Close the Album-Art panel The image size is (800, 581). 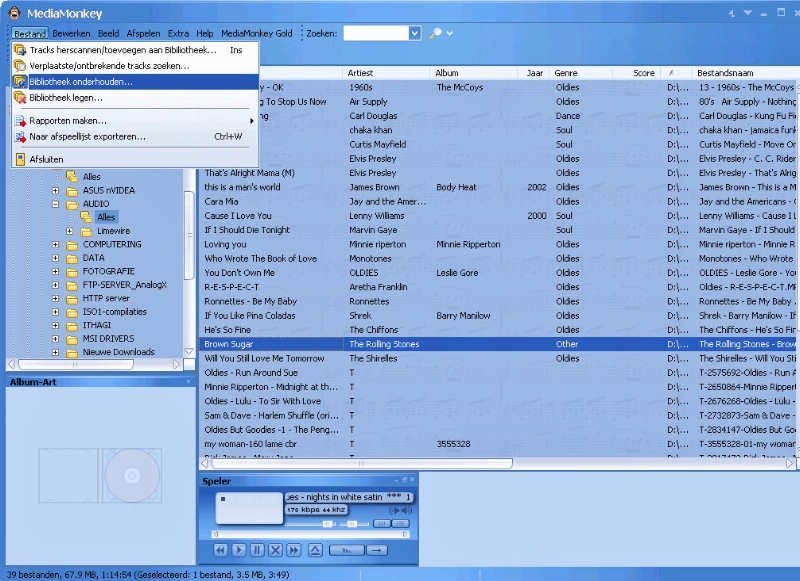pyautogui.click(x=188, y=382)
